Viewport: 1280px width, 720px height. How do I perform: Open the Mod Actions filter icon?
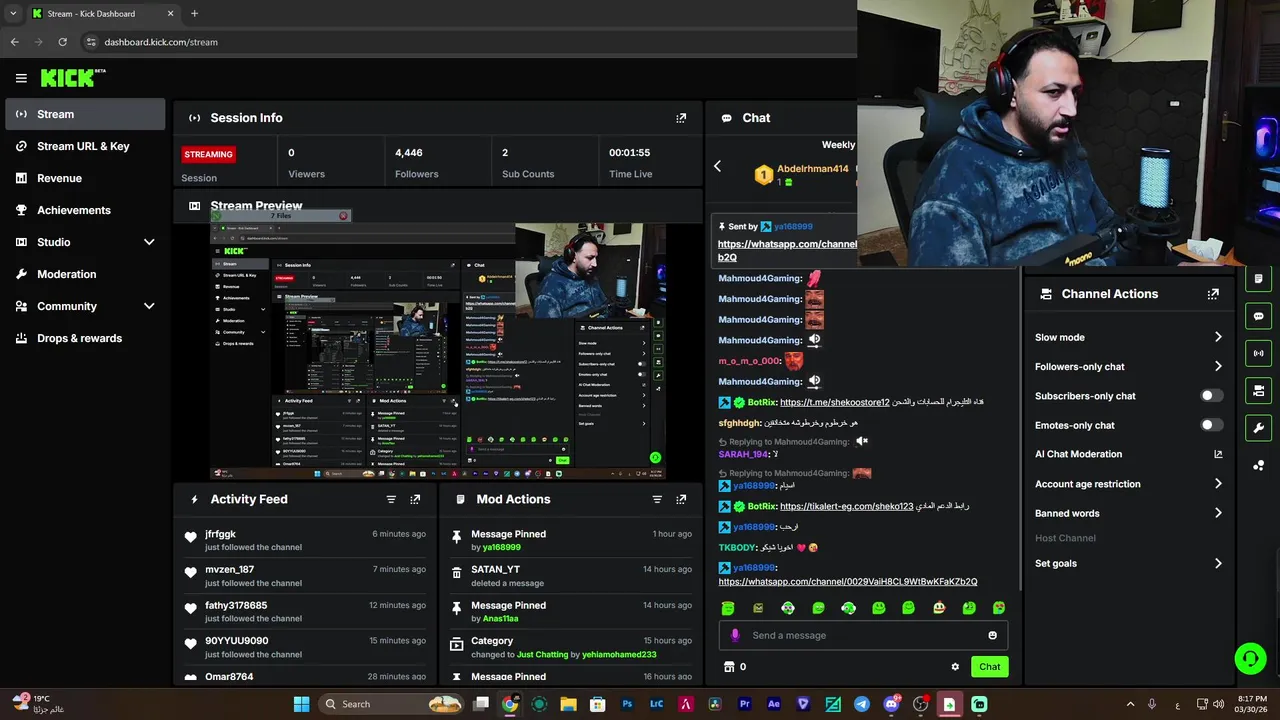click(657, 499)
